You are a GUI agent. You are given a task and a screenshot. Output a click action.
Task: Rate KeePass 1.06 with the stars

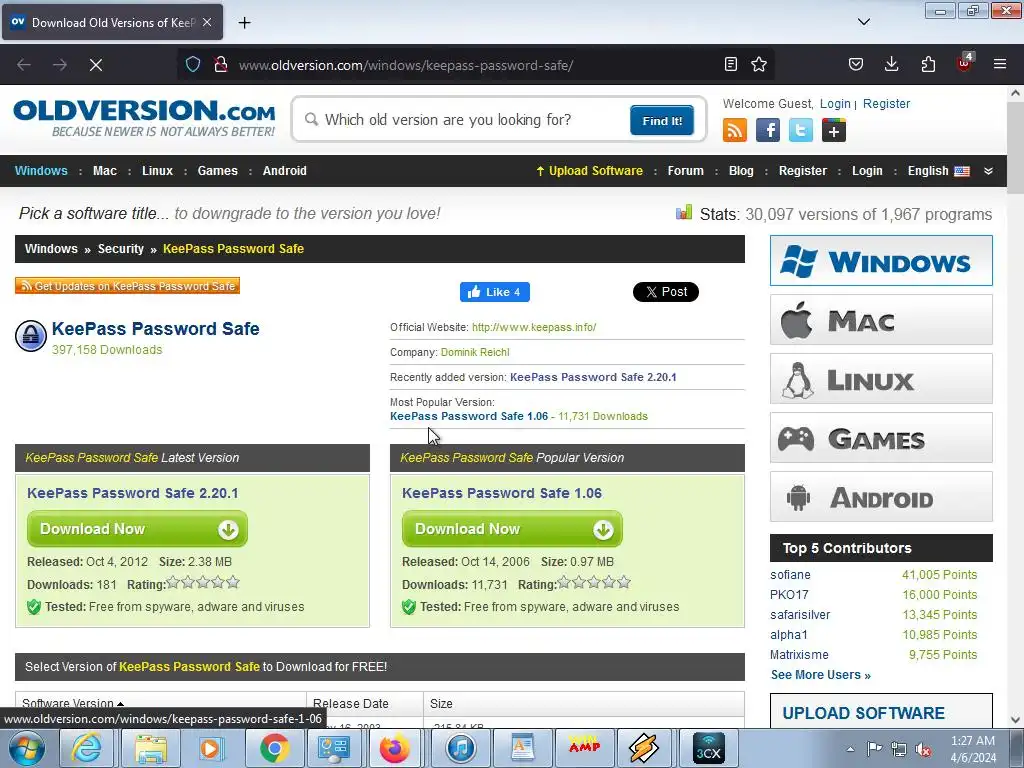pyautogui.click(x=594, y=583)
